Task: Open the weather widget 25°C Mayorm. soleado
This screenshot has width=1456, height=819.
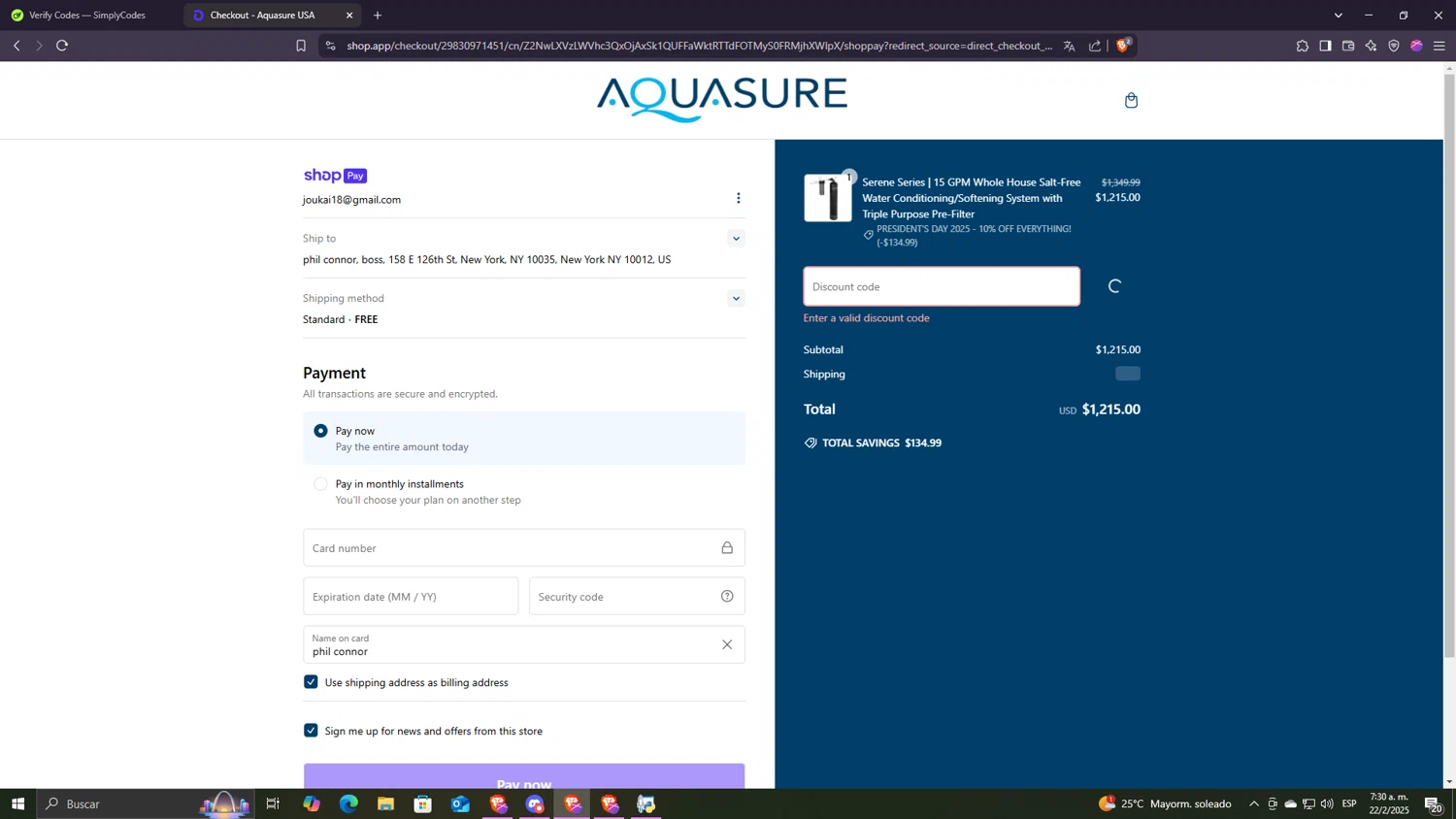Action: (1165, 803)
